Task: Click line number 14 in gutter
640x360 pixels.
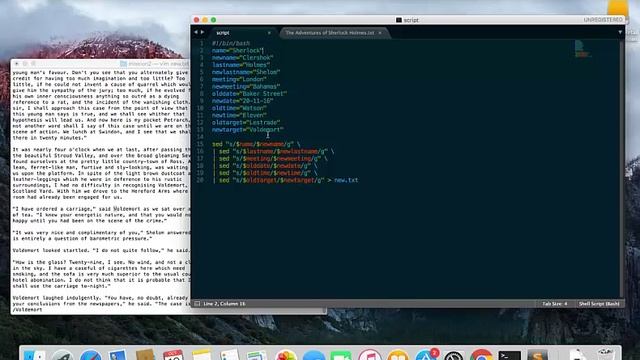Action: click(200, 137)
